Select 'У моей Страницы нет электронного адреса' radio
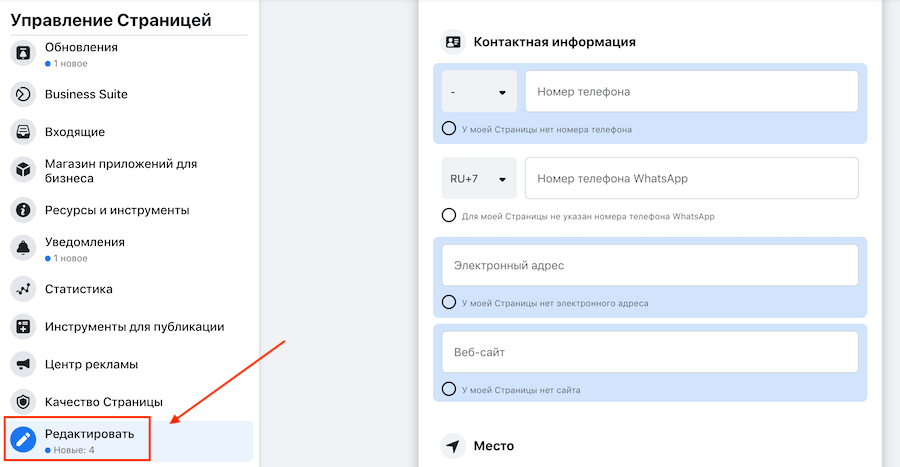This screenshot has width=900, height=467. (x=449, y=303)
